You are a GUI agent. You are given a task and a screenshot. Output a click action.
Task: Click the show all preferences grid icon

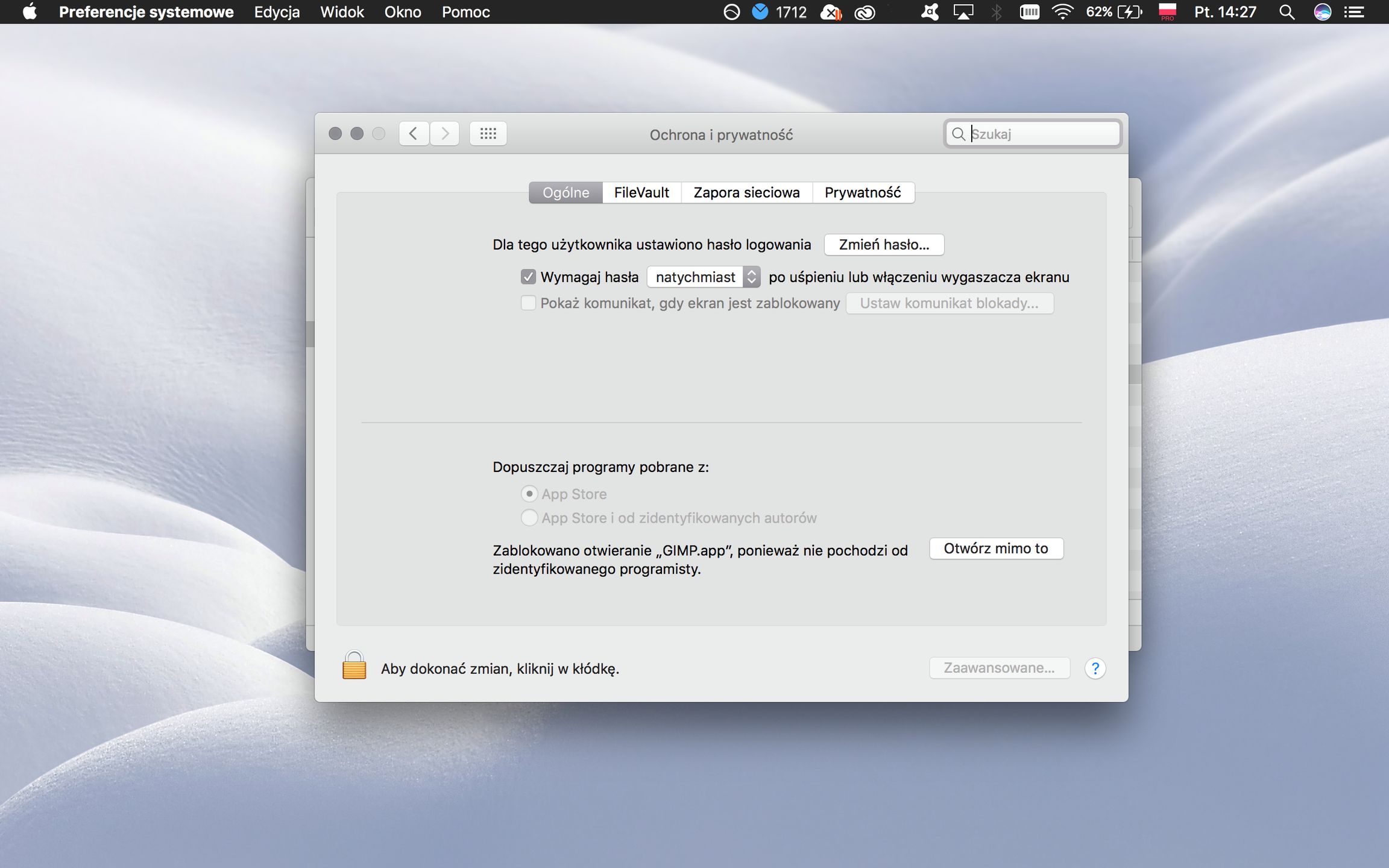coord(488,134)
